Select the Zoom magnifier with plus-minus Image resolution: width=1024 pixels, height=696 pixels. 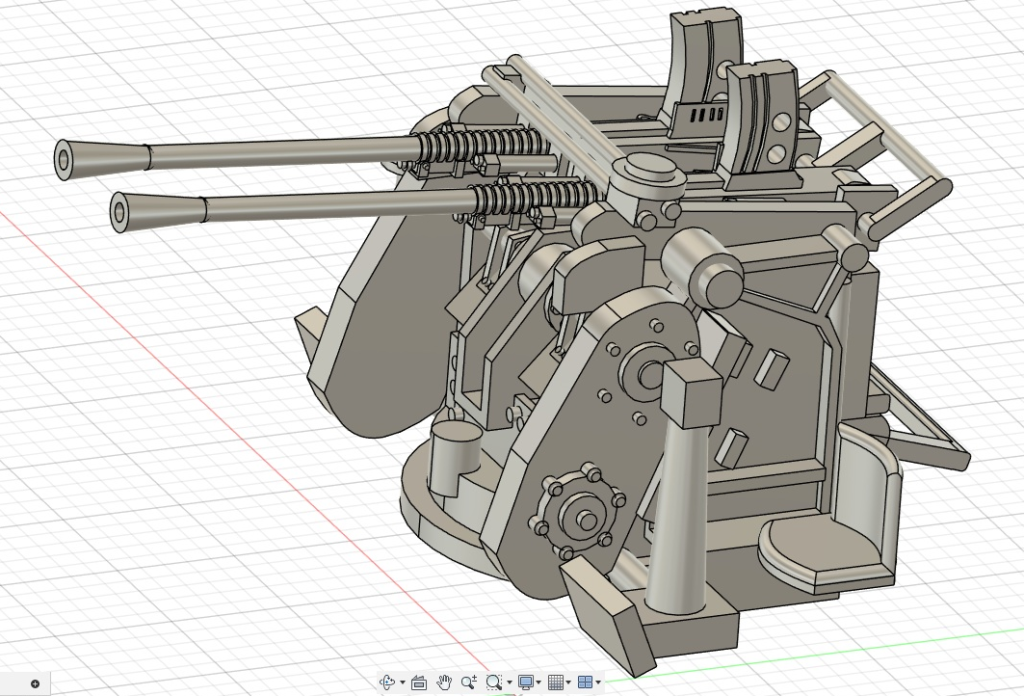[x=469, y=682]
